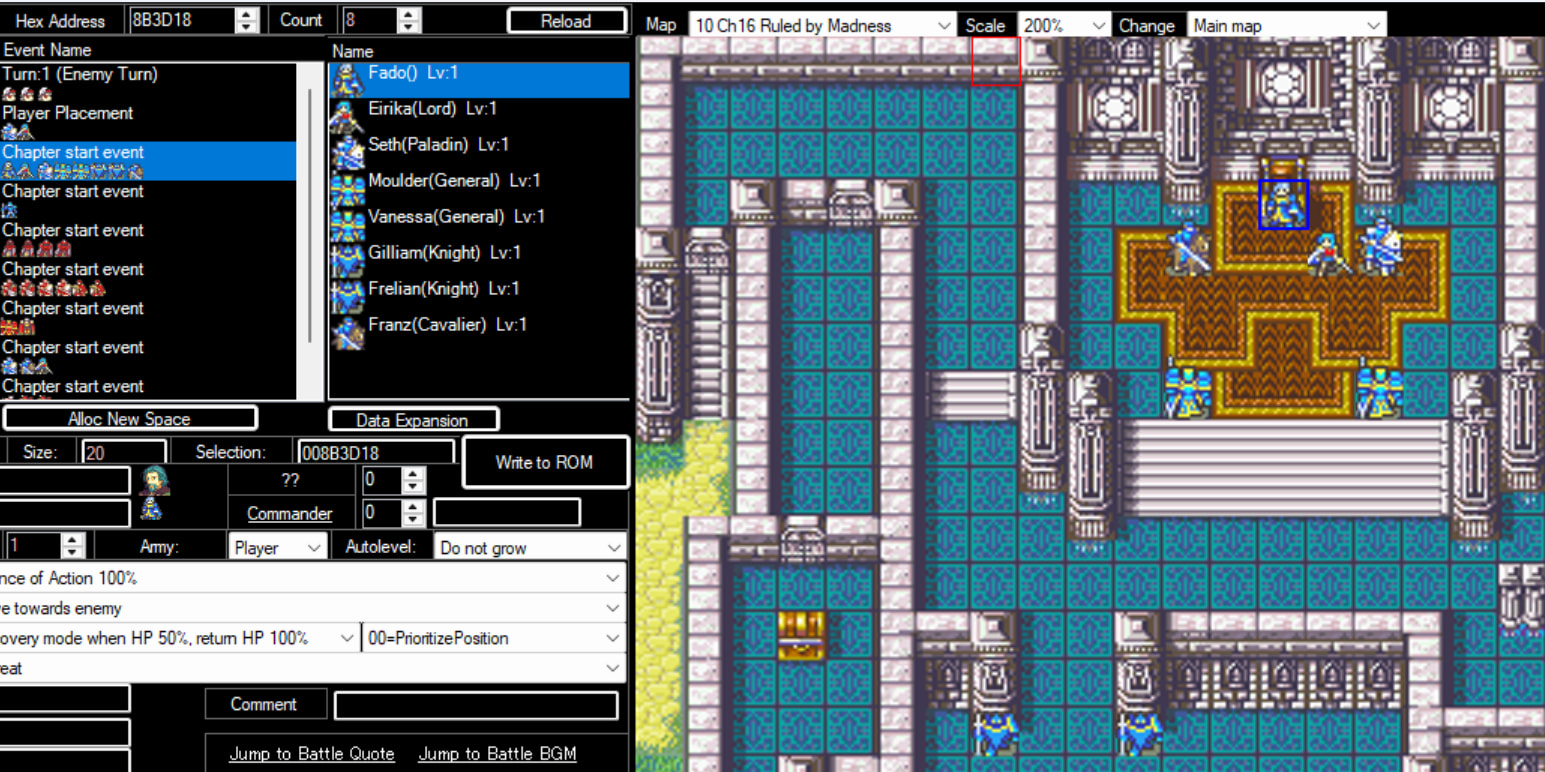Increase the value in the ?? row spinner

[x=414, y=474]
